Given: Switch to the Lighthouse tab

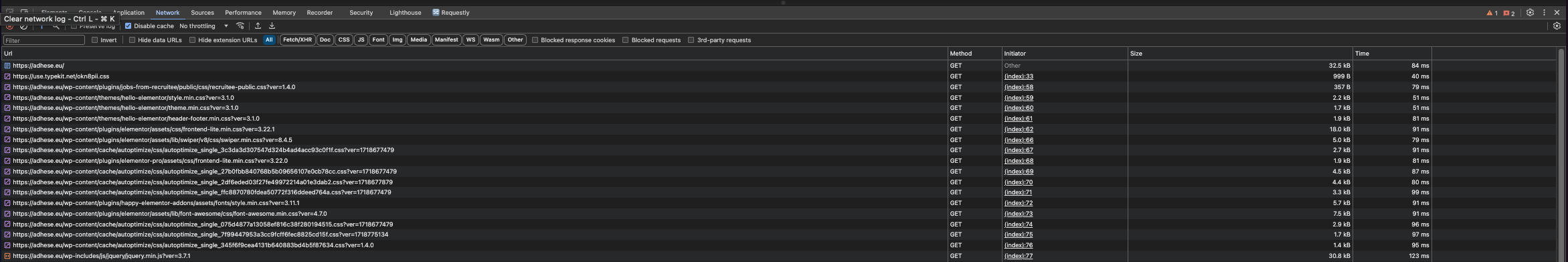Looking at the screenshot, I should [x=406, y=13].
